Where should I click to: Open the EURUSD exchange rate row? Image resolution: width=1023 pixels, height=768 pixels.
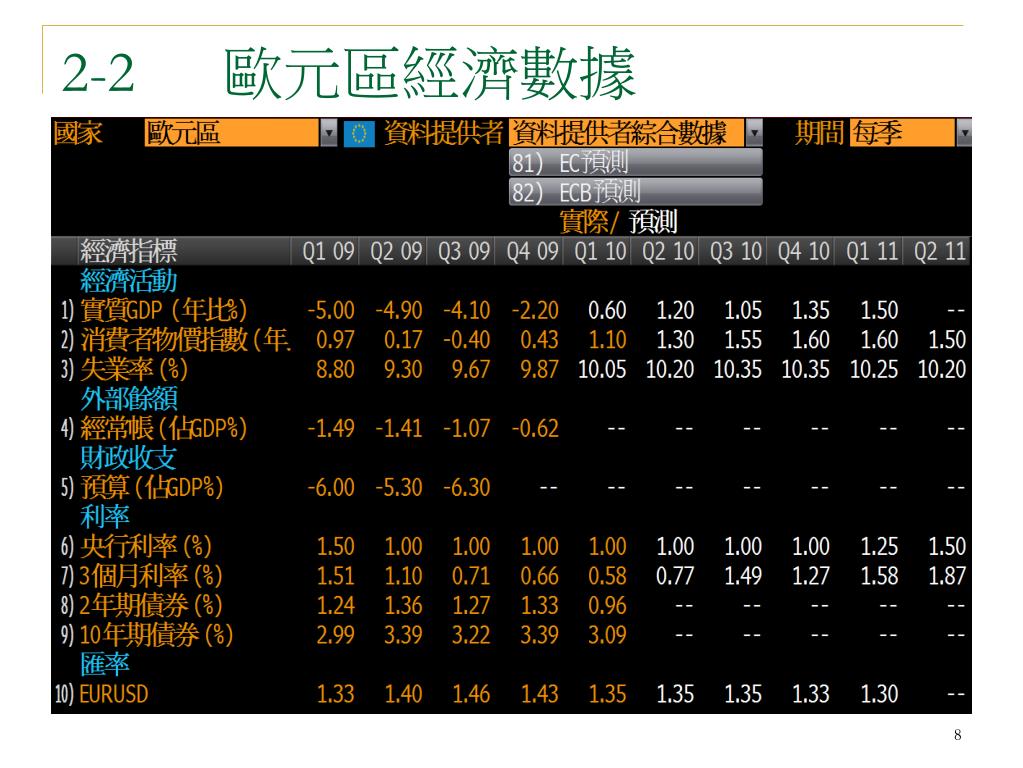tap(512, 694)
